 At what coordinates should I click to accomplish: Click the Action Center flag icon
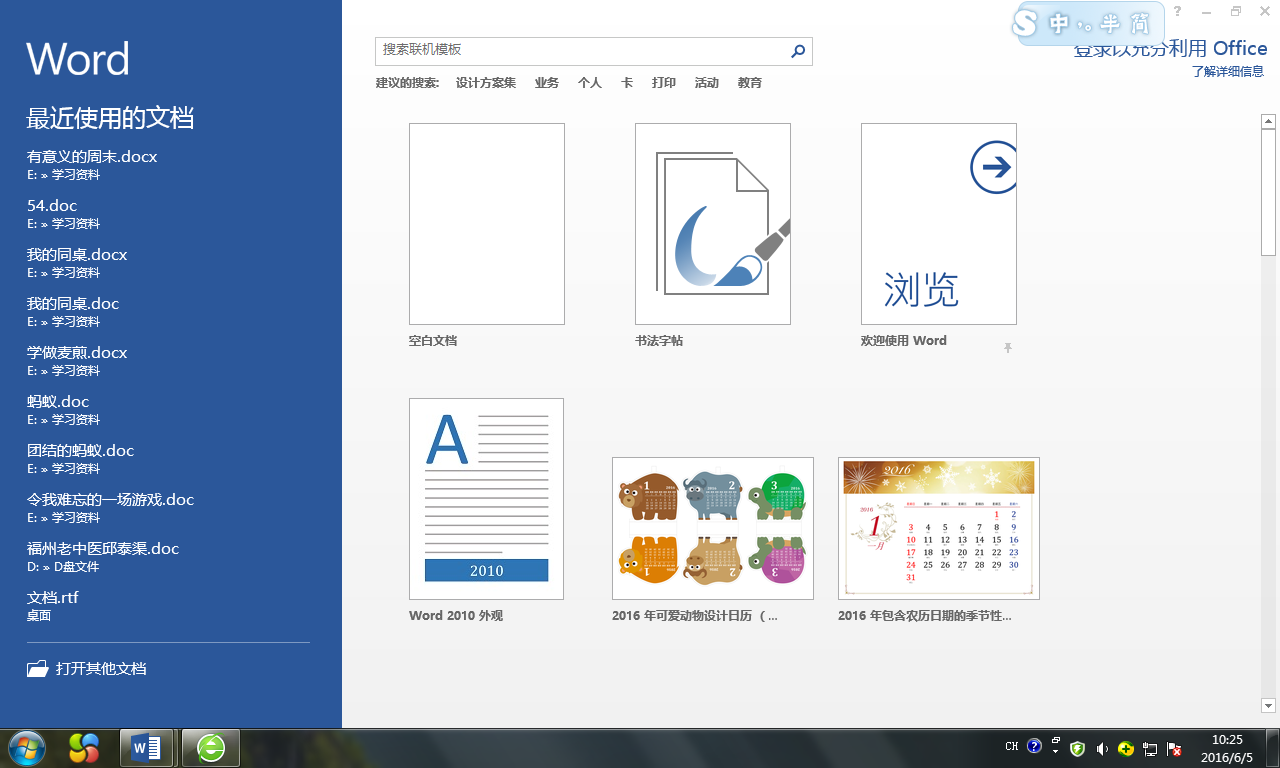[x=1175, y=748]
